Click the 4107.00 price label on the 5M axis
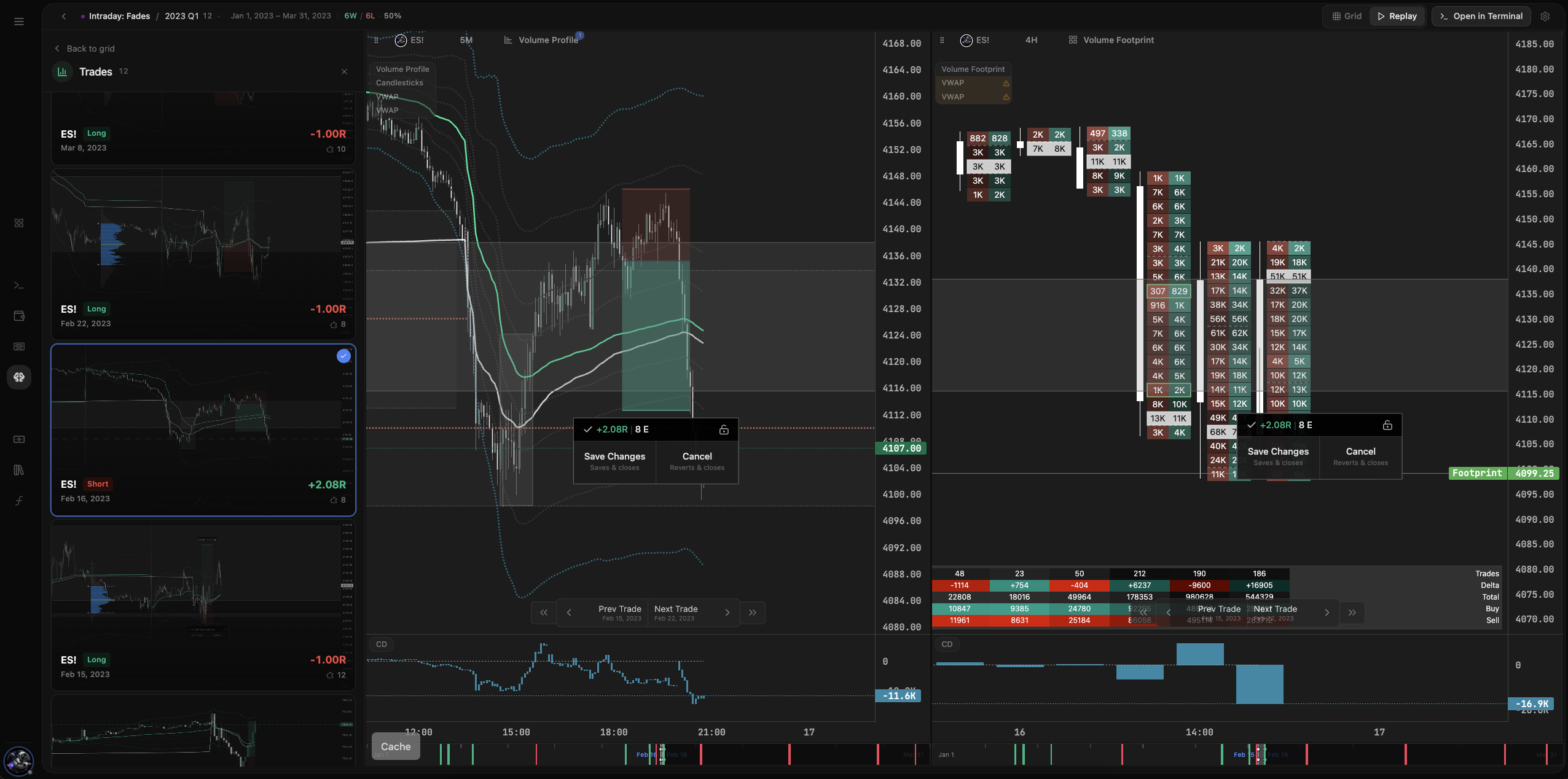The height and width of the screenshot is (779, 1568). tap(901, 448)
